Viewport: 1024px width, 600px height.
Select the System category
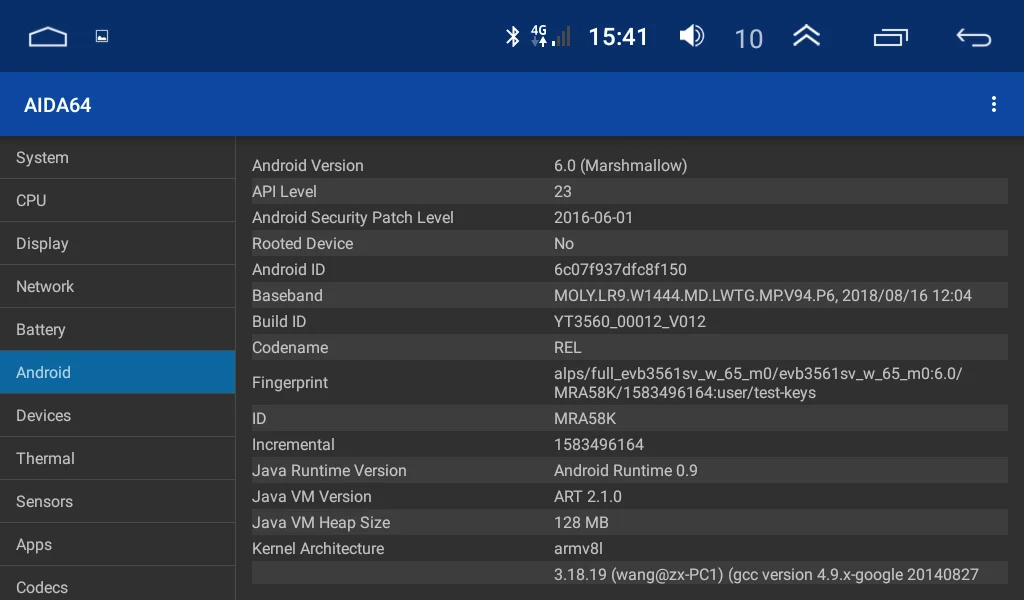point(118,157)
